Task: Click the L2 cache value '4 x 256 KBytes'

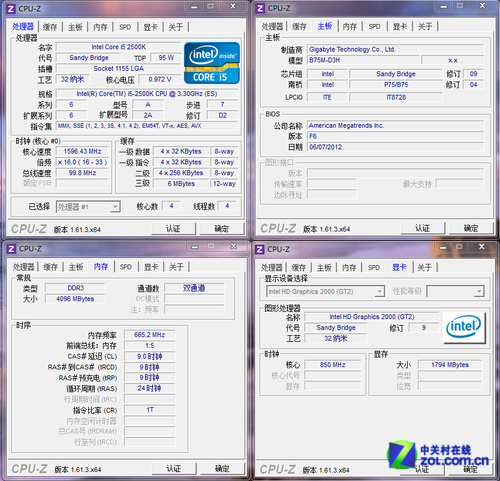Action: click(x=181, y=173)
